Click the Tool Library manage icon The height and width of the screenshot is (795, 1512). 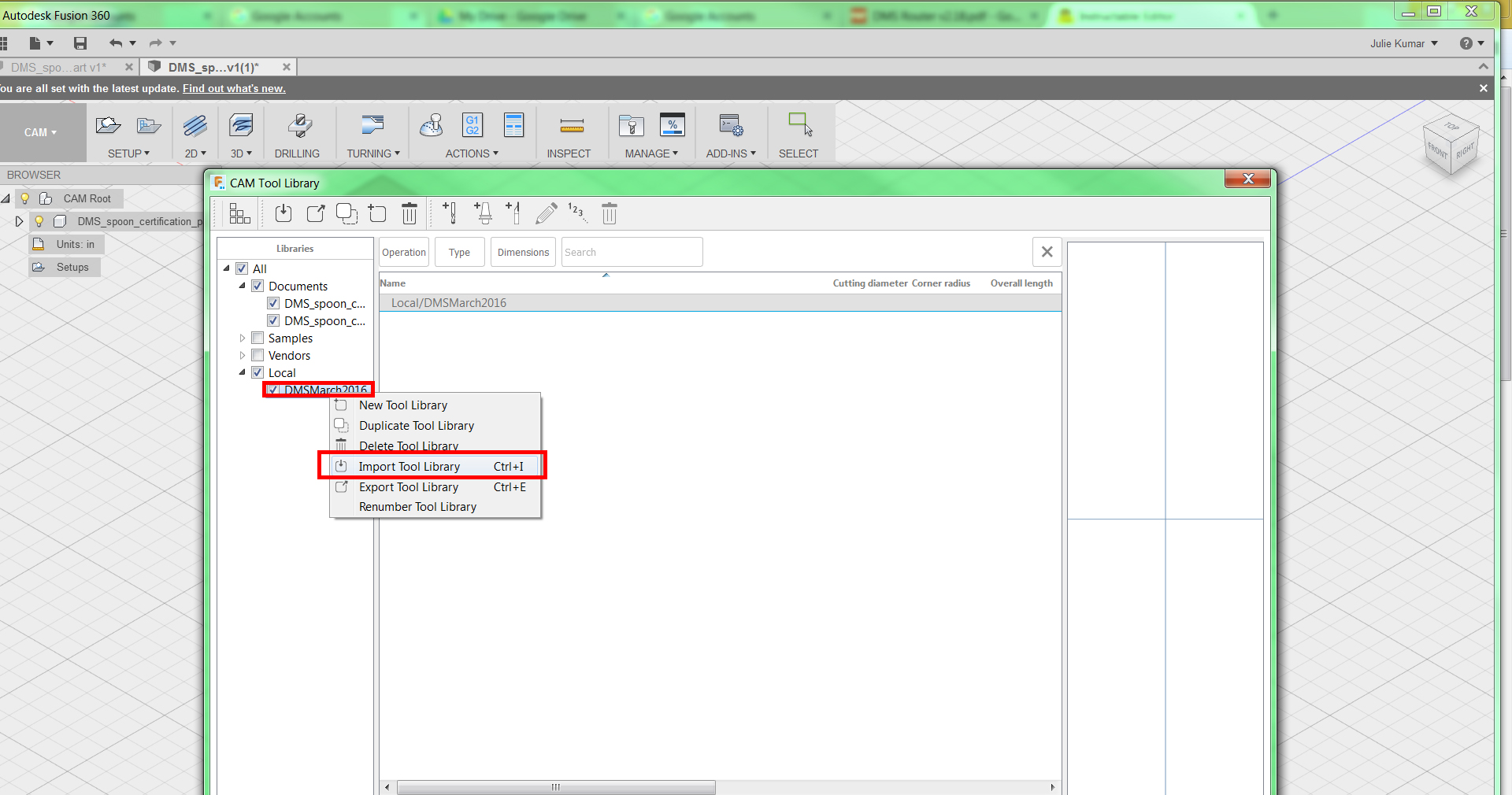(632, 126)
